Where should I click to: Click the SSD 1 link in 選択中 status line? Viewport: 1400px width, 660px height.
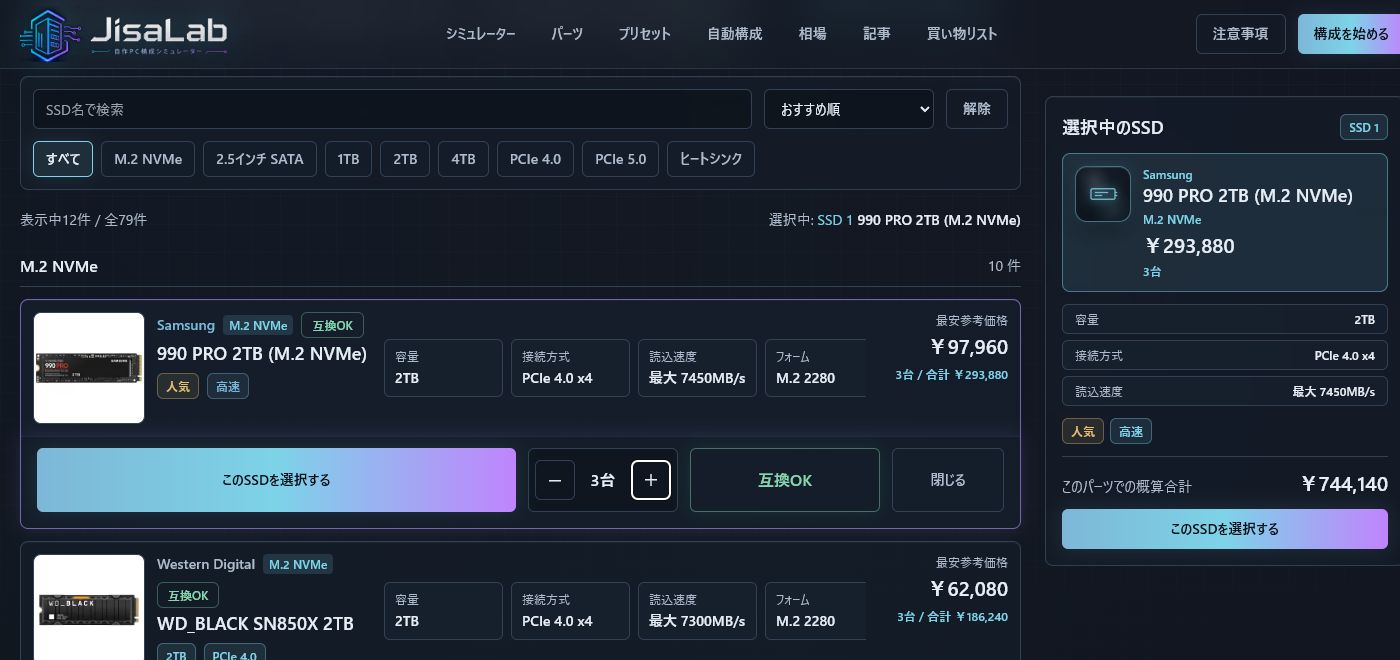pyautogui.click(x=835, y=220)
